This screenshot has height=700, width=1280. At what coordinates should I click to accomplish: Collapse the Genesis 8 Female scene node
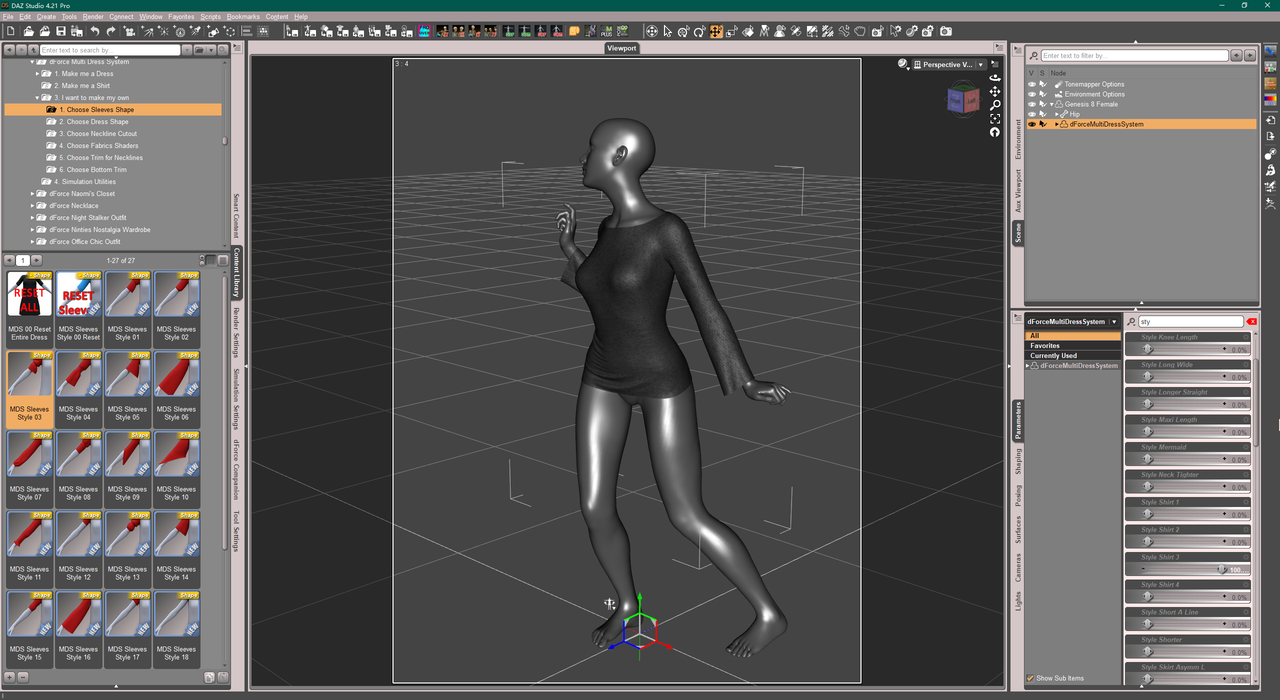[x=1052, y=104]
